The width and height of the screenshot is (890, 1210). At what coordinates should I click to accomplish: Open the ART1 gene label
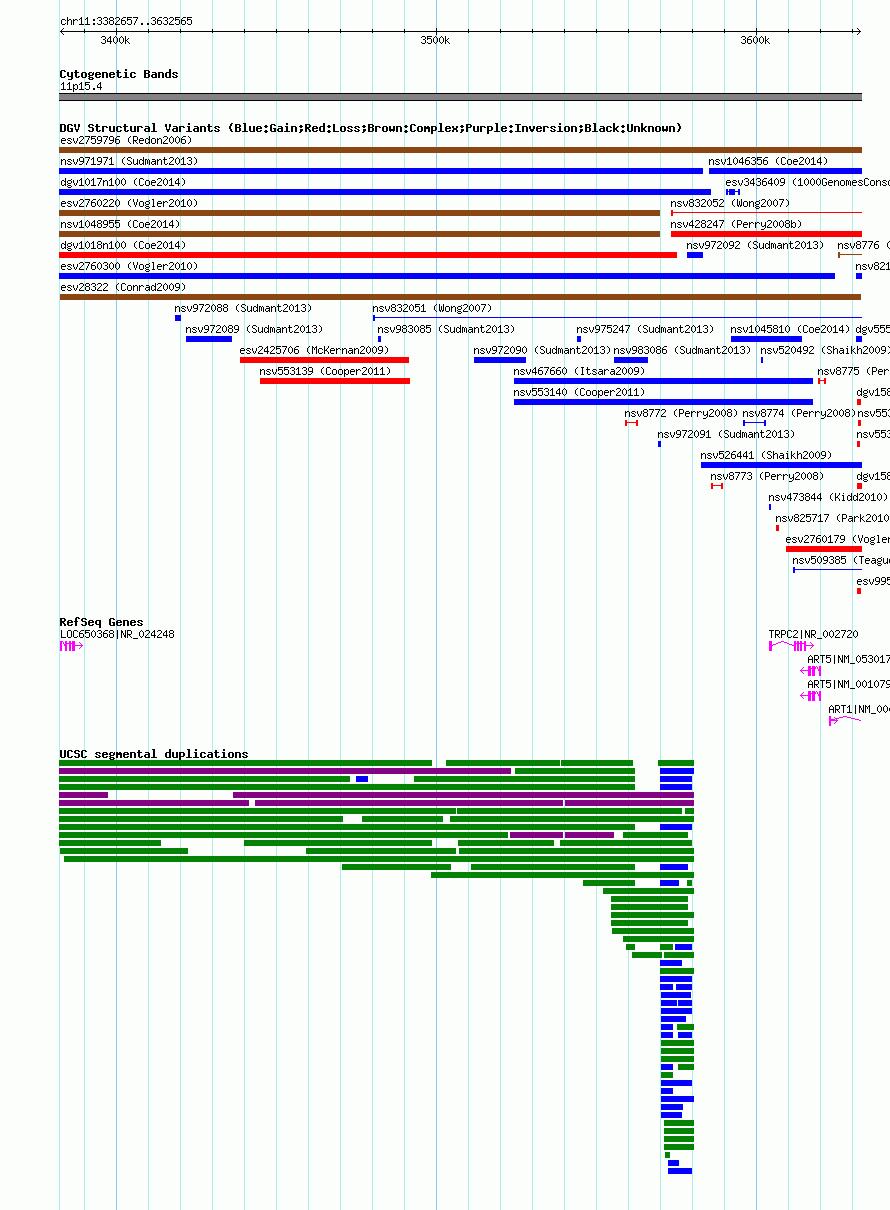tap(858, 709)
